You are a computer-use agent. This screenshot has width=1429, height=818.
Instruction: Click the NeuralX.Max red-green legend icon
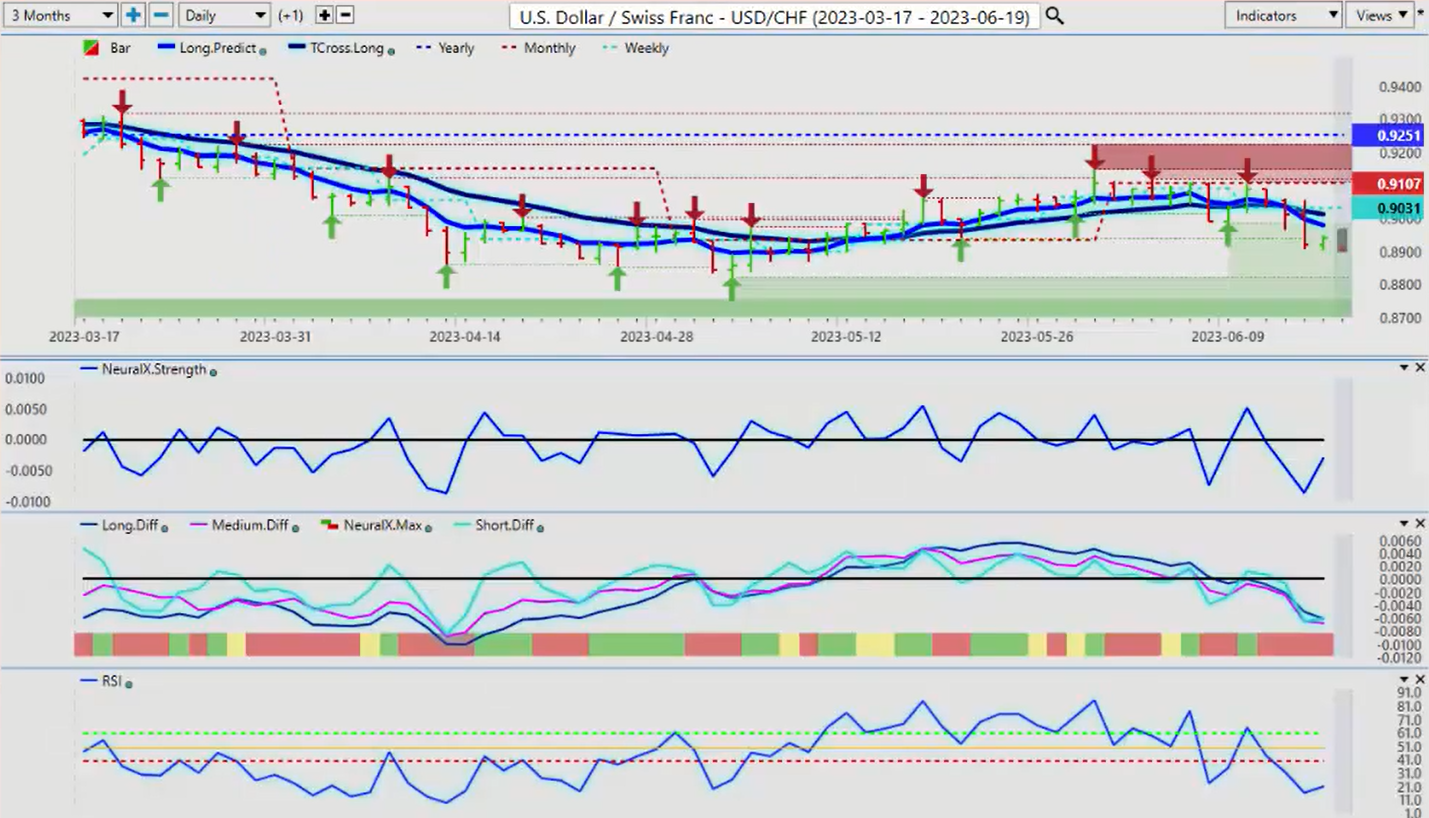329,525
